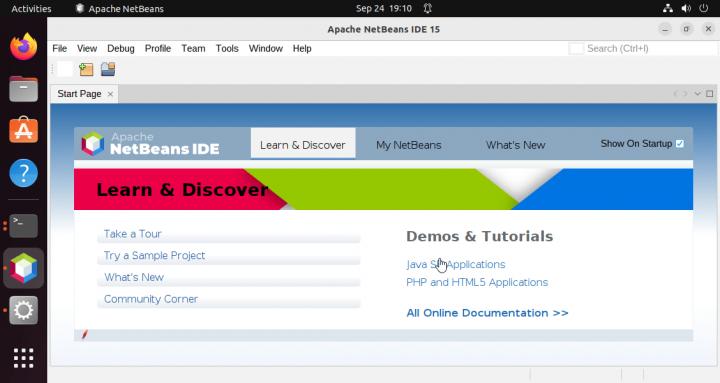Maximize the Start Page editor window

click(x=709, y=94)
